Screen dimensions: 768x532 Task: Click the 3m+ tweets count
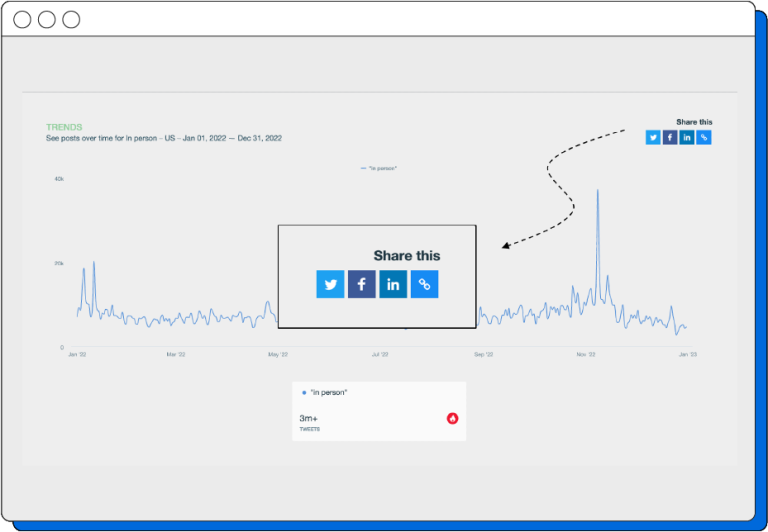pyautogui.click(x=309, y=418)
